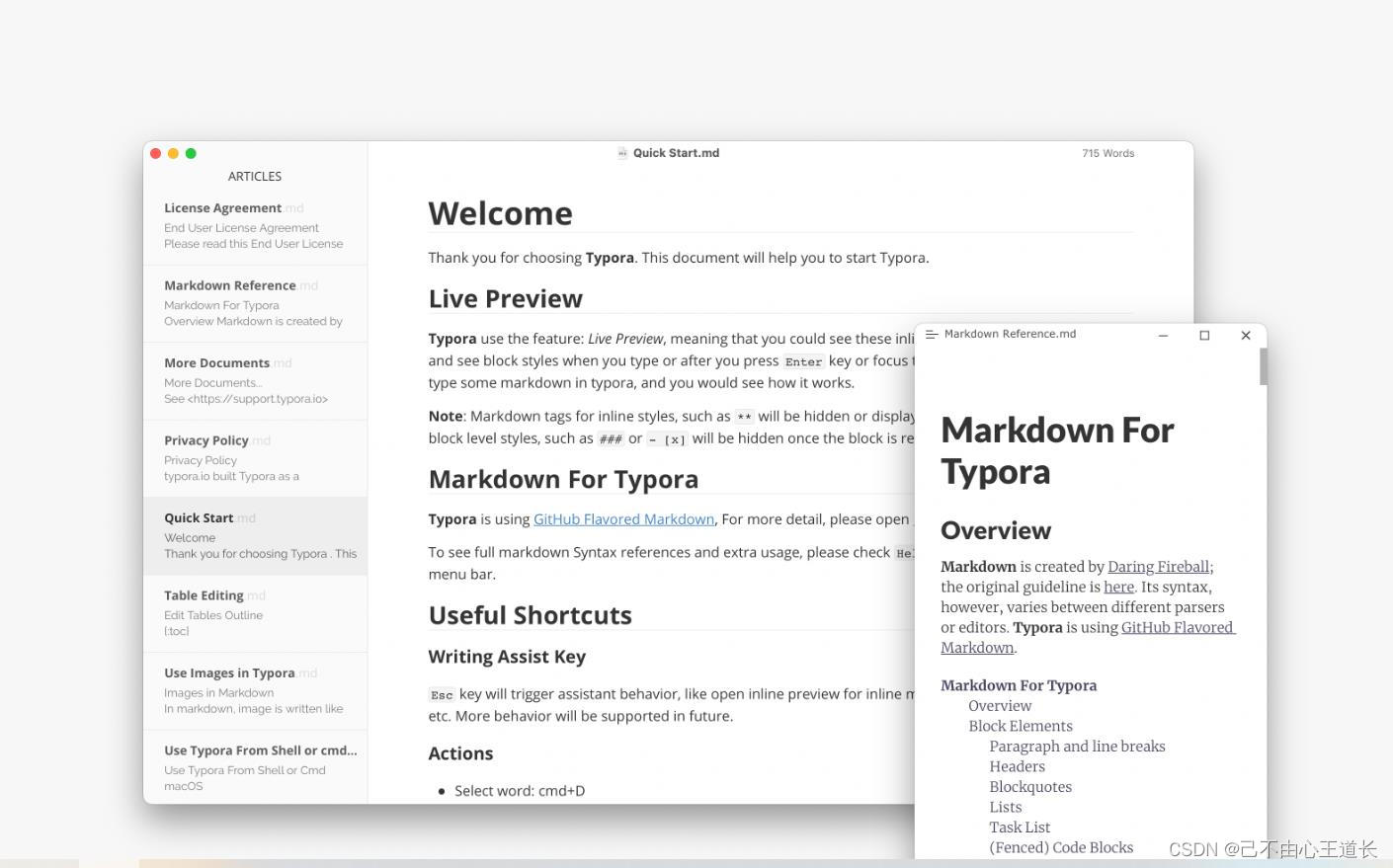The height and width of the screenshot is (868, 1393).
Task: Click the document icon beside Quick Start.md title
Action: [x=622, y=153]
